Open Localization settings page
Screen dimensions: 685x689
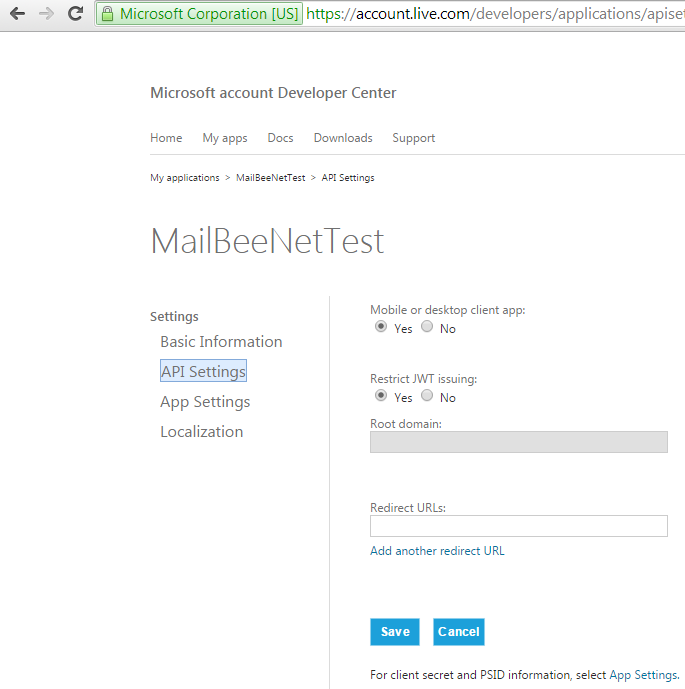(202, 432)
